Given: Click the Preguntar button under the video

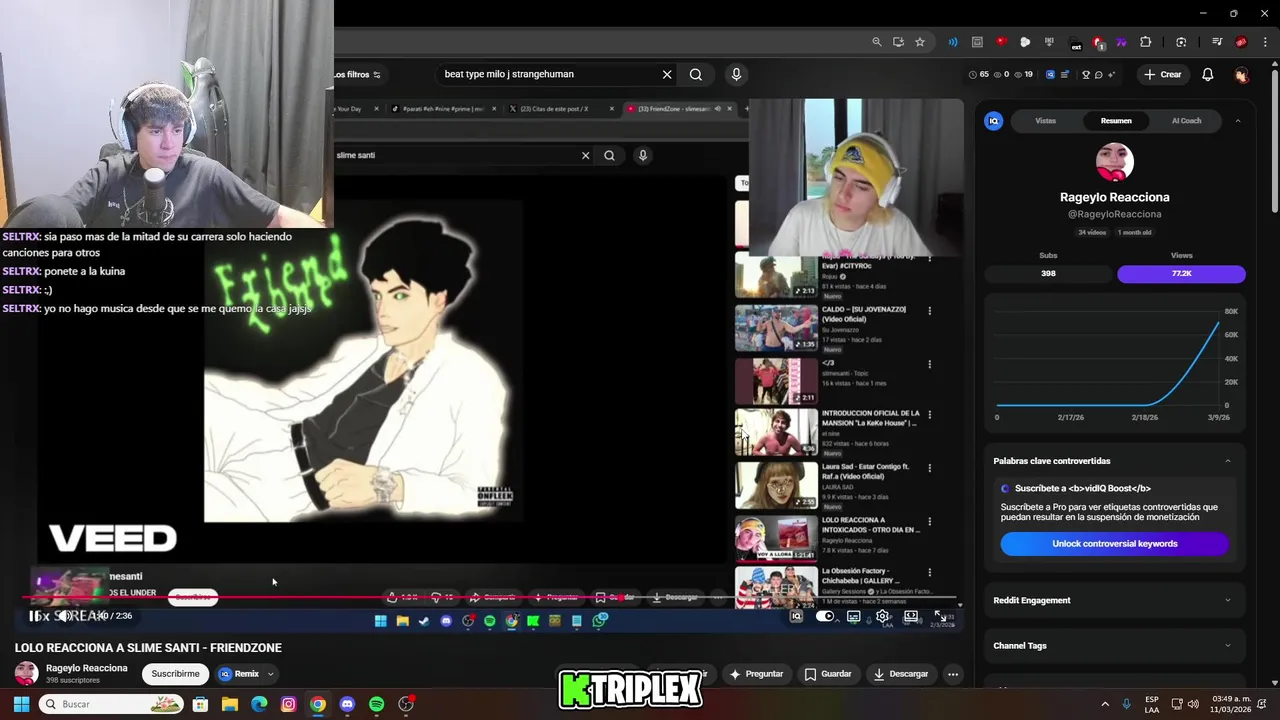Looking at the screenshot, I should (756, 674).
